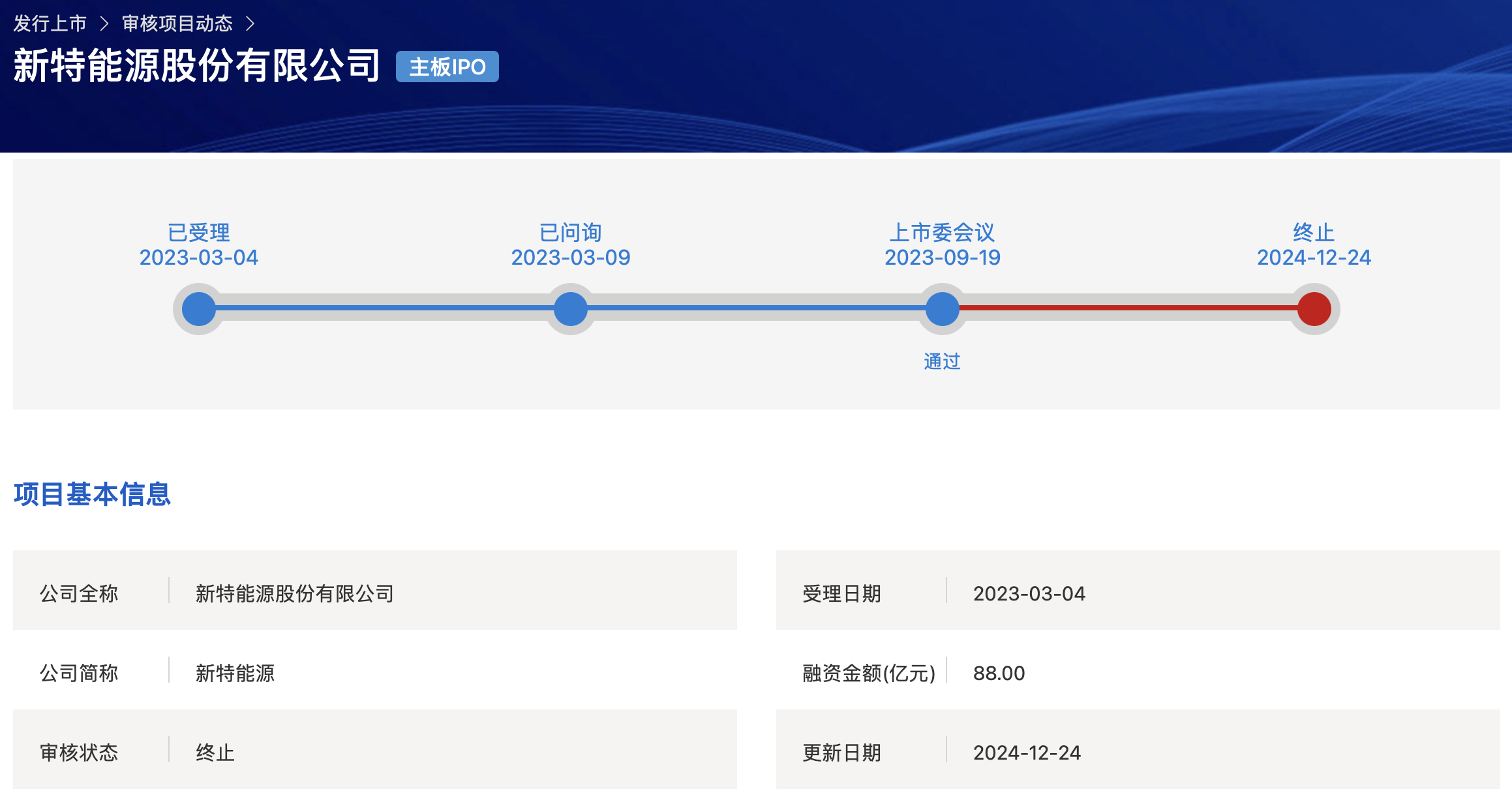Image resolution: width=1512 pixels, height=802 pixels.
Task: Click the red progress line segment
Action: point(1128,308)
